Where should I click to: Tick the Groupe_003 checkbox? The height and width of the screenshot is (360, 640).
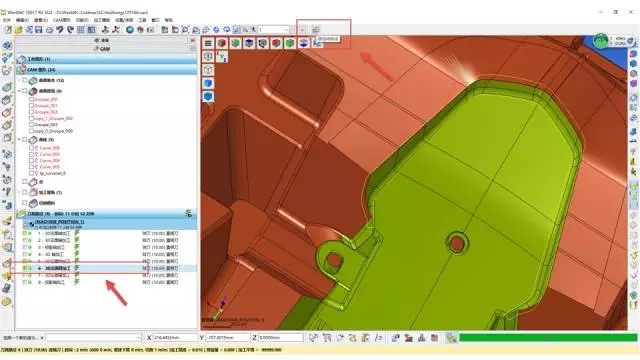(x=31, y=124)
